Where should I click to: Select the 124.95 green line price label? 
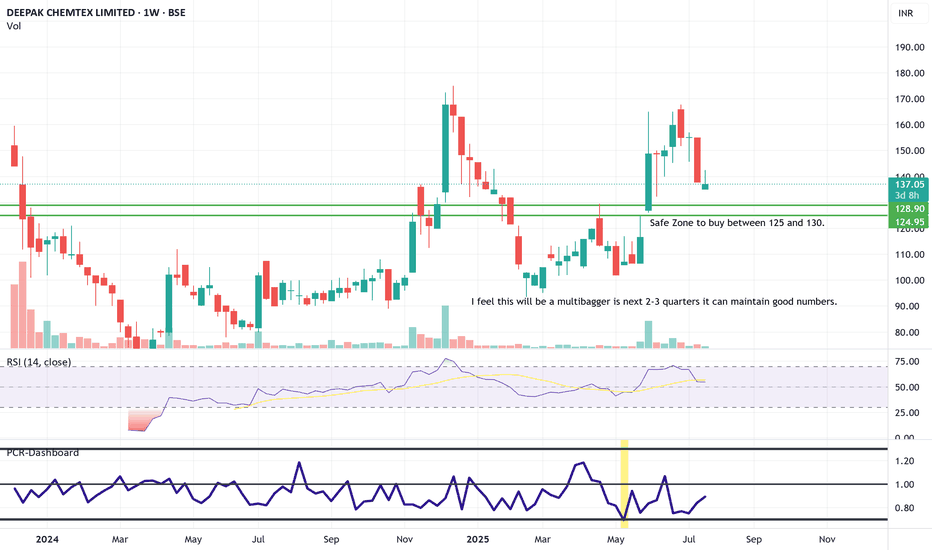click(909, 222)
